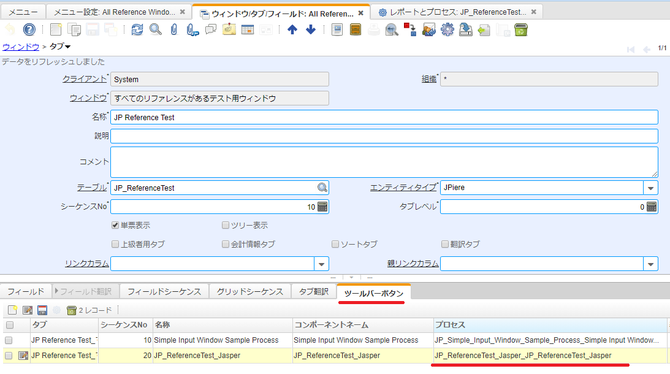
Task: Open the Archive drawer icon
Action: (356, 29)
